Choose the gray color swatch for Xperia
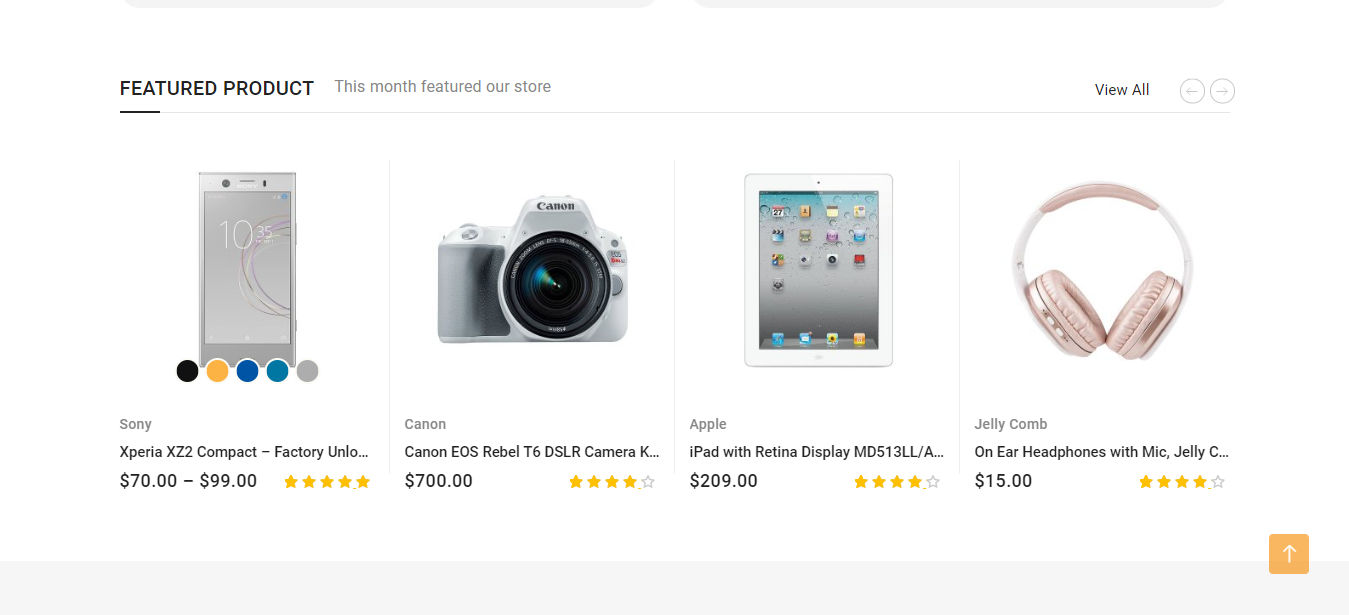This screenshot has width=1349, height=615. click(307, 371)
